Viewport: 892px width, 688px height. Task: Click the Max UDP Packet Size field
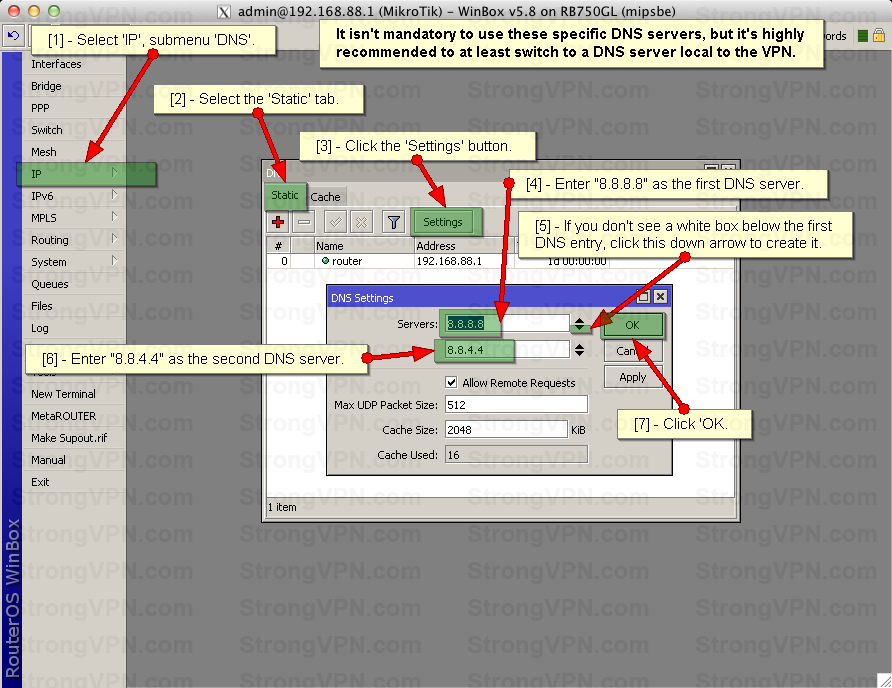click(x=516, y=405)
